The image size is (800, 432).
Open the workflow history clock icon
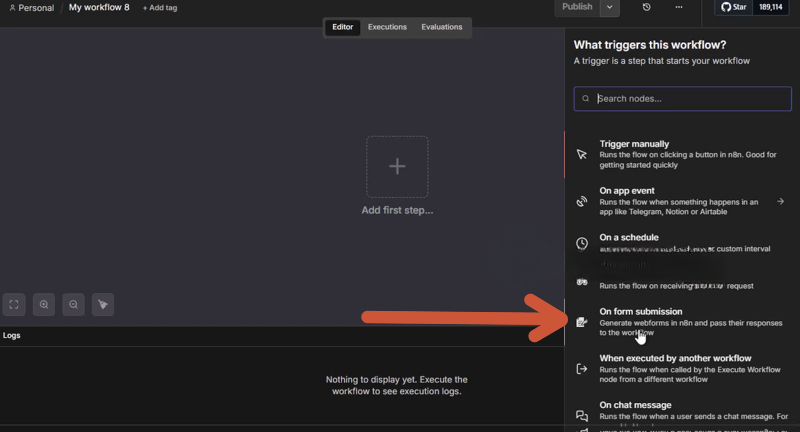click(x=646, y=7)
